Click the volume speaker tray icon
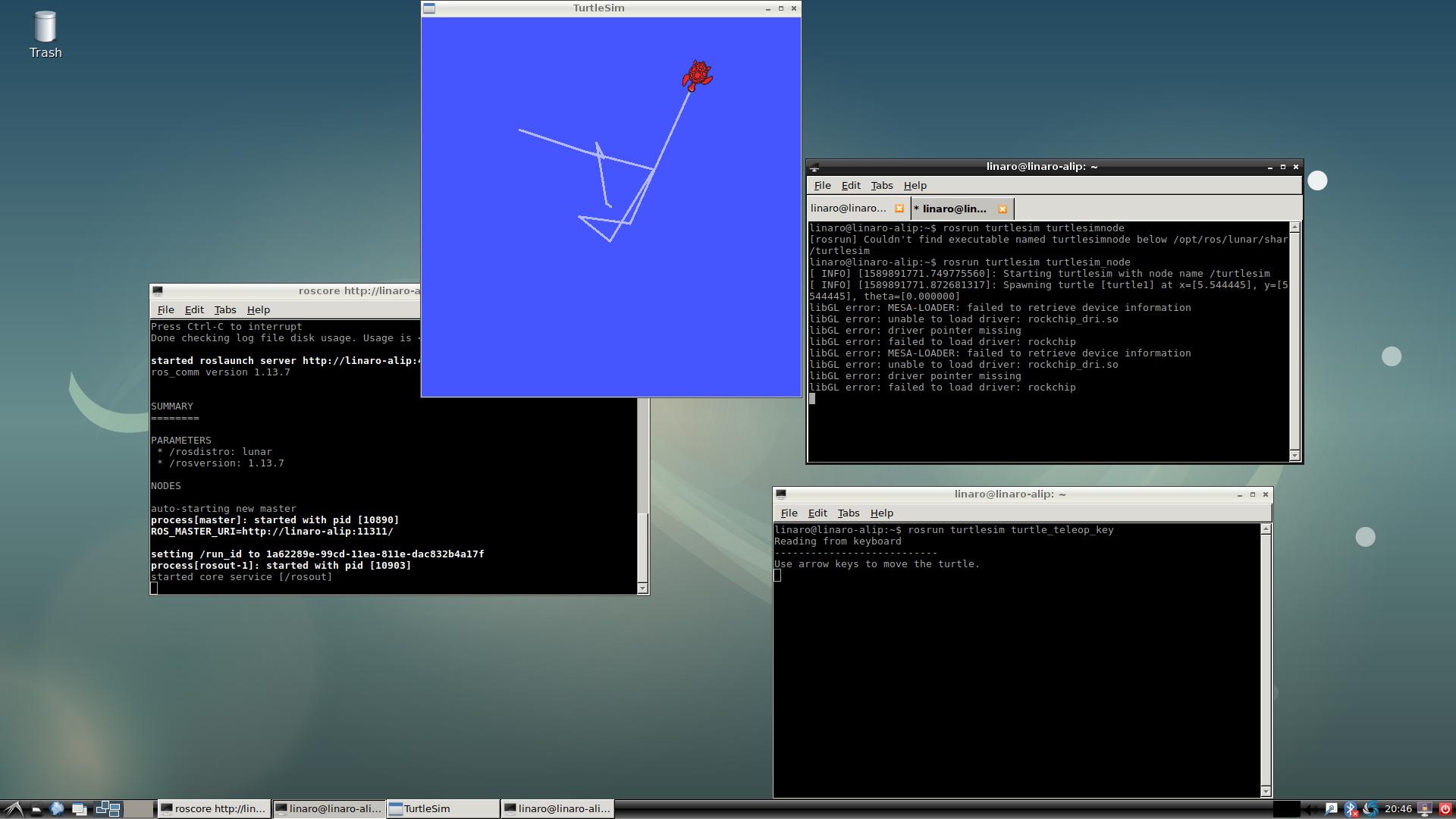Viewport: 1456px width, 819px height. pos(1310,809)
